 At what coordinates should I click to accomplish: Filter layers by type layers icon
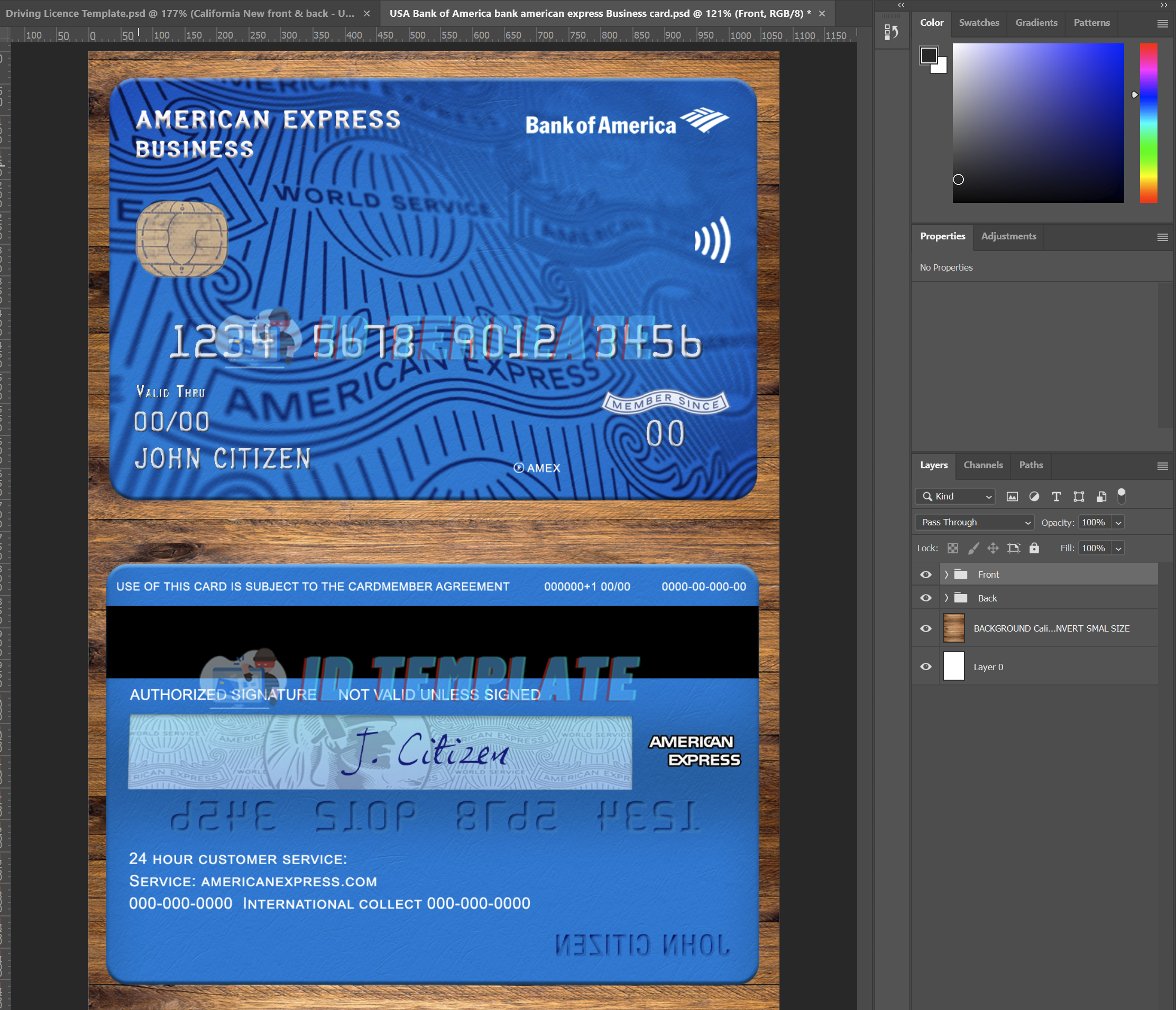click(1056, 496)
